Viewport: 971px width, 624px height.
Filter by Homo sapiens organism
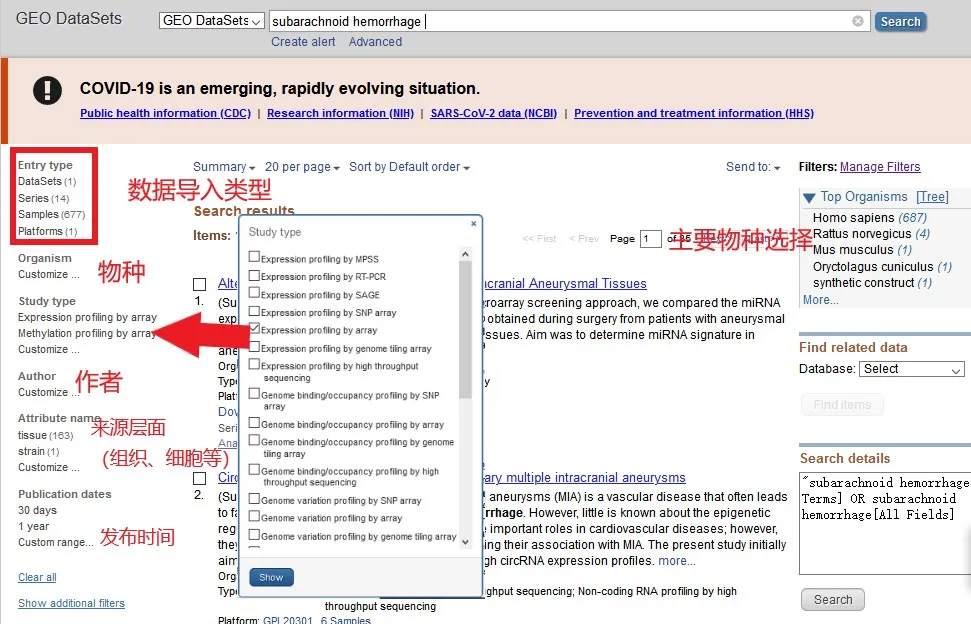853,217
